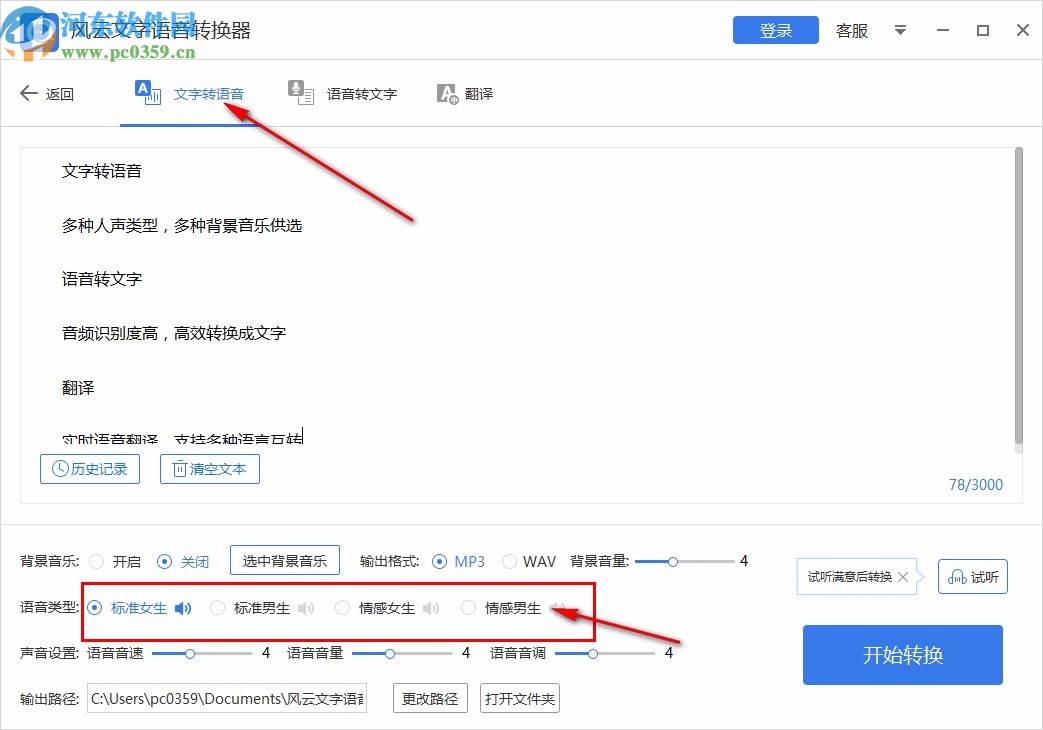This screenshot has height=730, width=1043.
Task: Clear text using the 清空文本 trash icon
Action: point(180,469)
